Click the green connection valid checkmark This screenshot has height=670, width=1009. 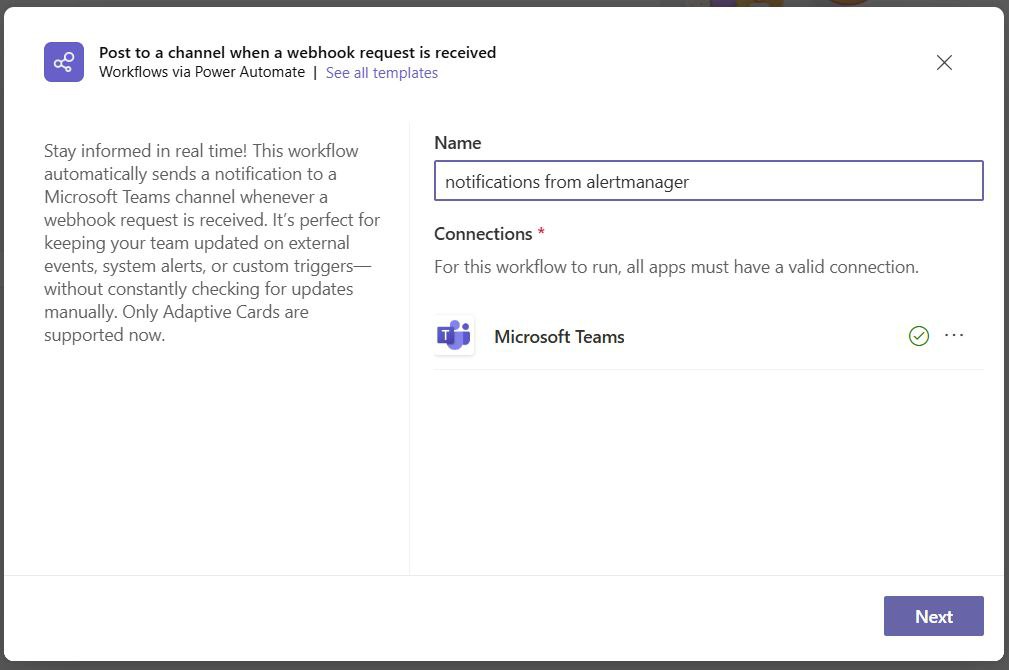(x=919, y=335)
